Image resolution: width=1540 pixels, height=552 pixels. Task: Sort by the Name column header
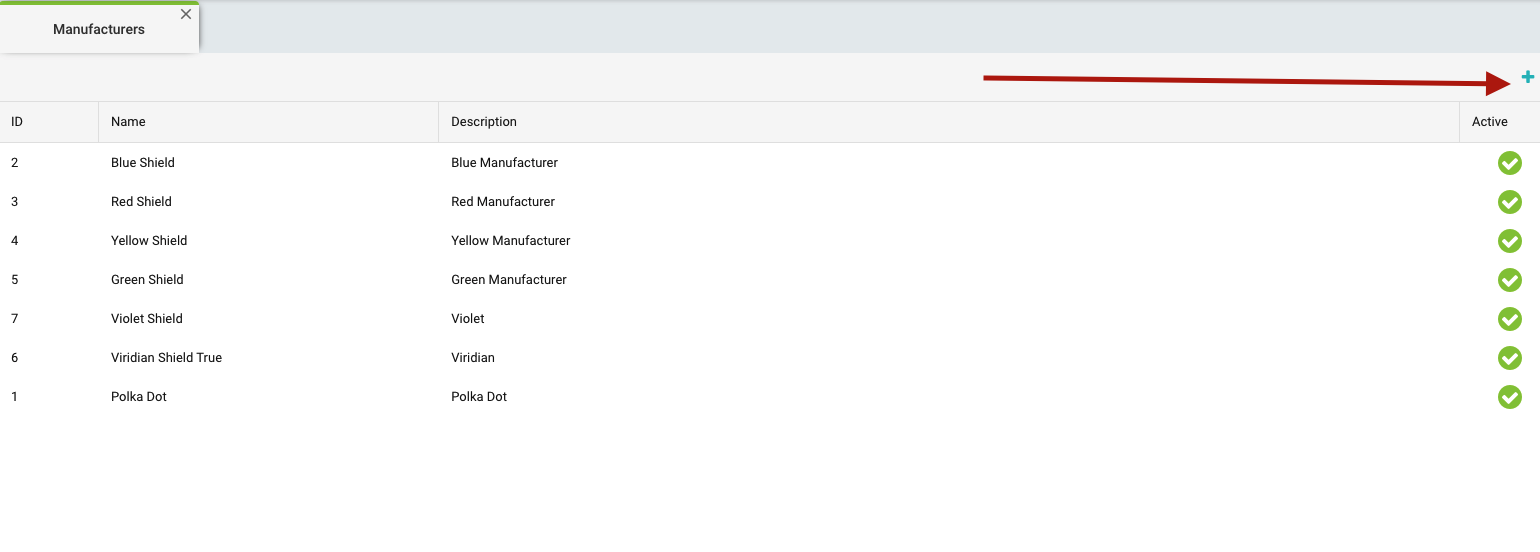(128, 122)
